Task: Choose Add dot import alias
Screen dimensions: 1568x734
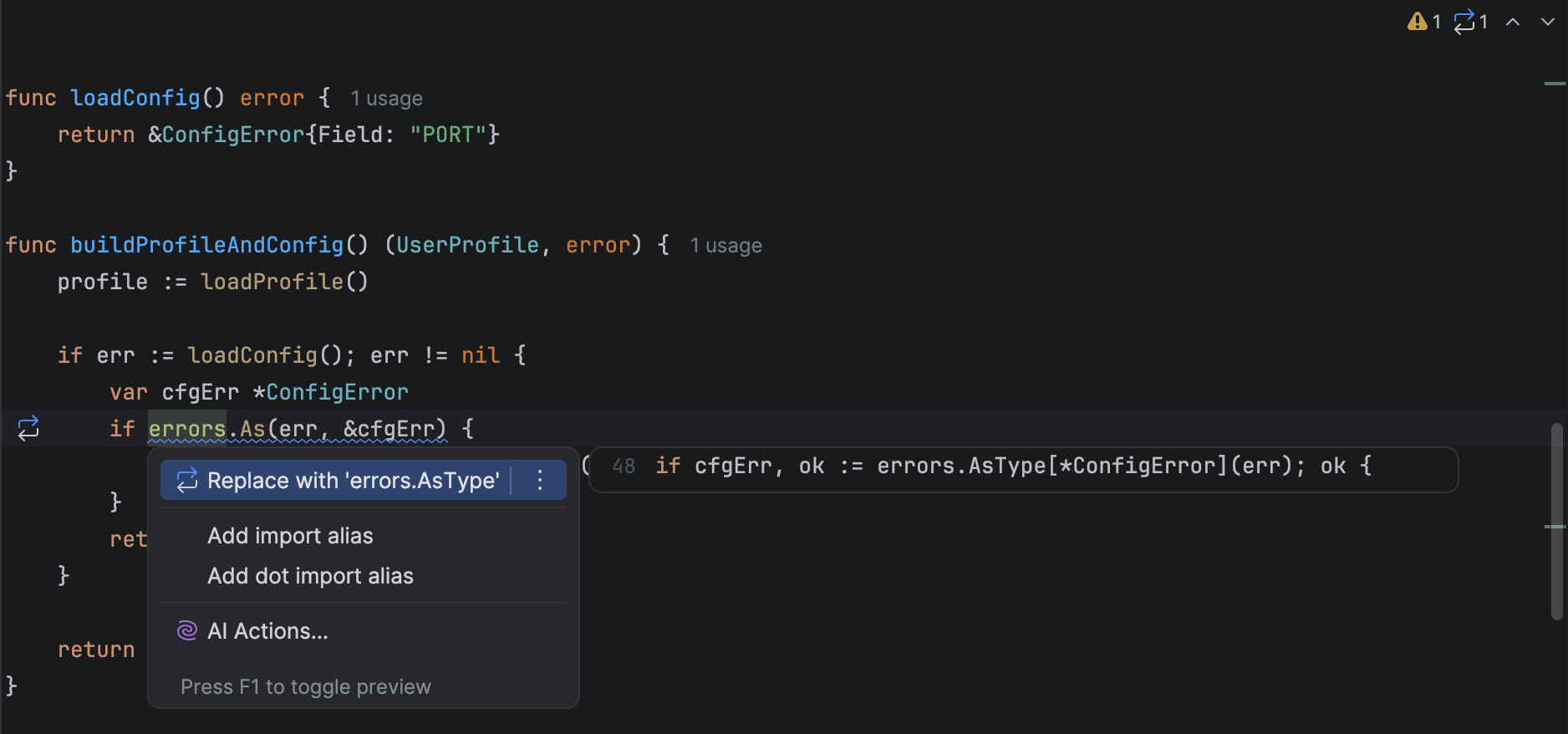Action: [310, 576]
